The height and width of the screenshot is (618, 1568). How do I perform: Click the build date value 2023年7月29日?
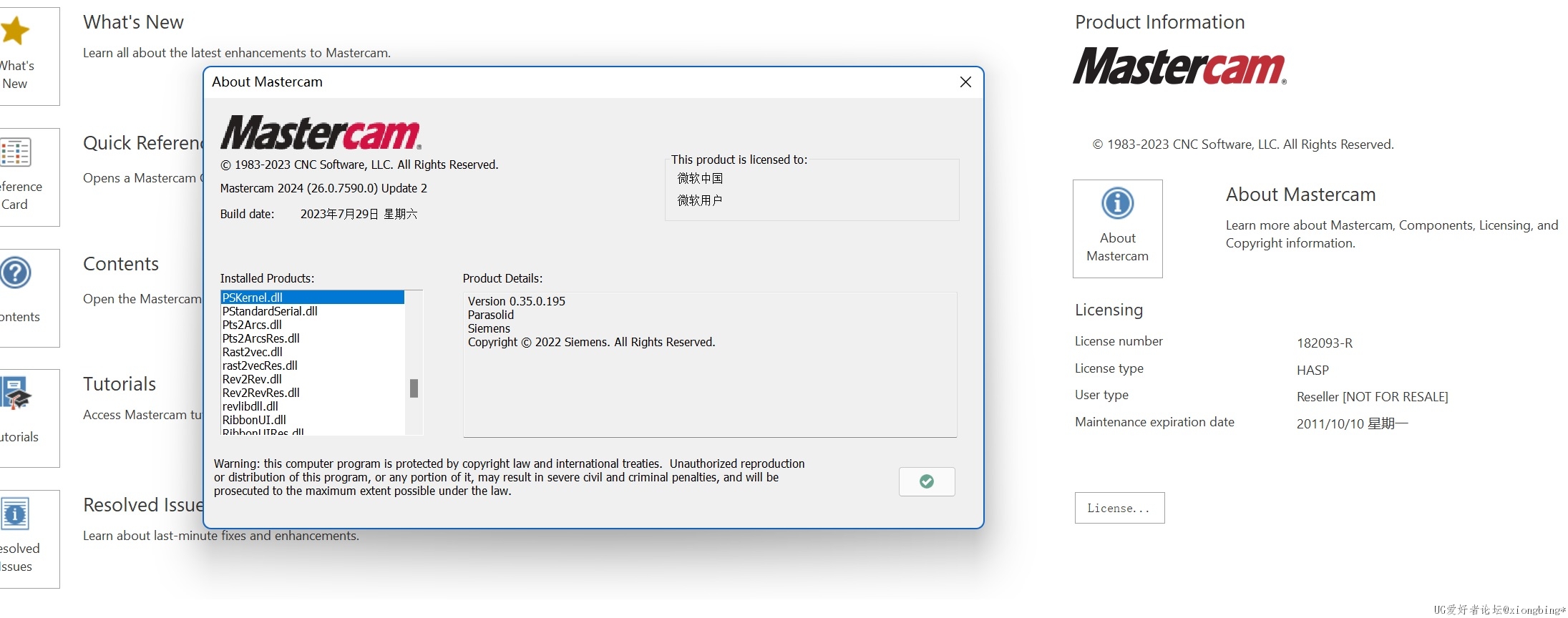(359, 214)
